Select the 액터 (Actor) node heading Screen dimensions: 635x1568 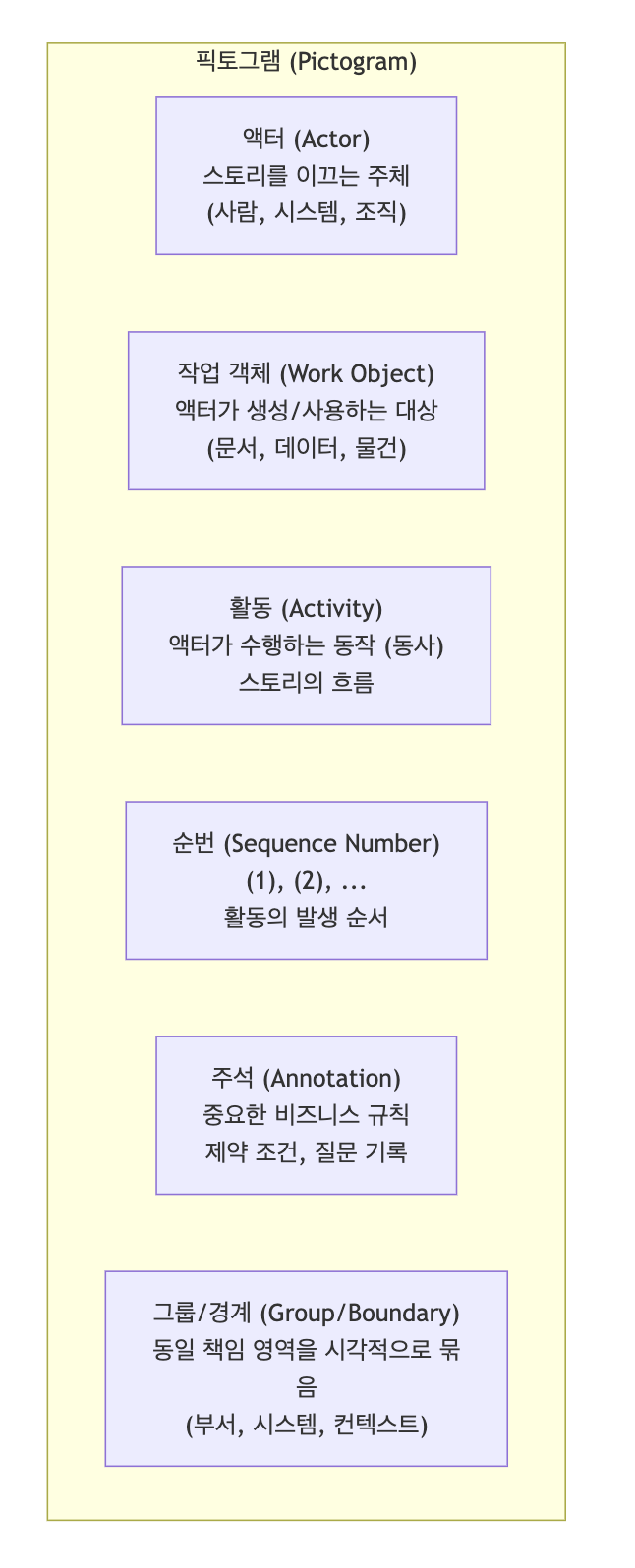(x=306, y=139)
